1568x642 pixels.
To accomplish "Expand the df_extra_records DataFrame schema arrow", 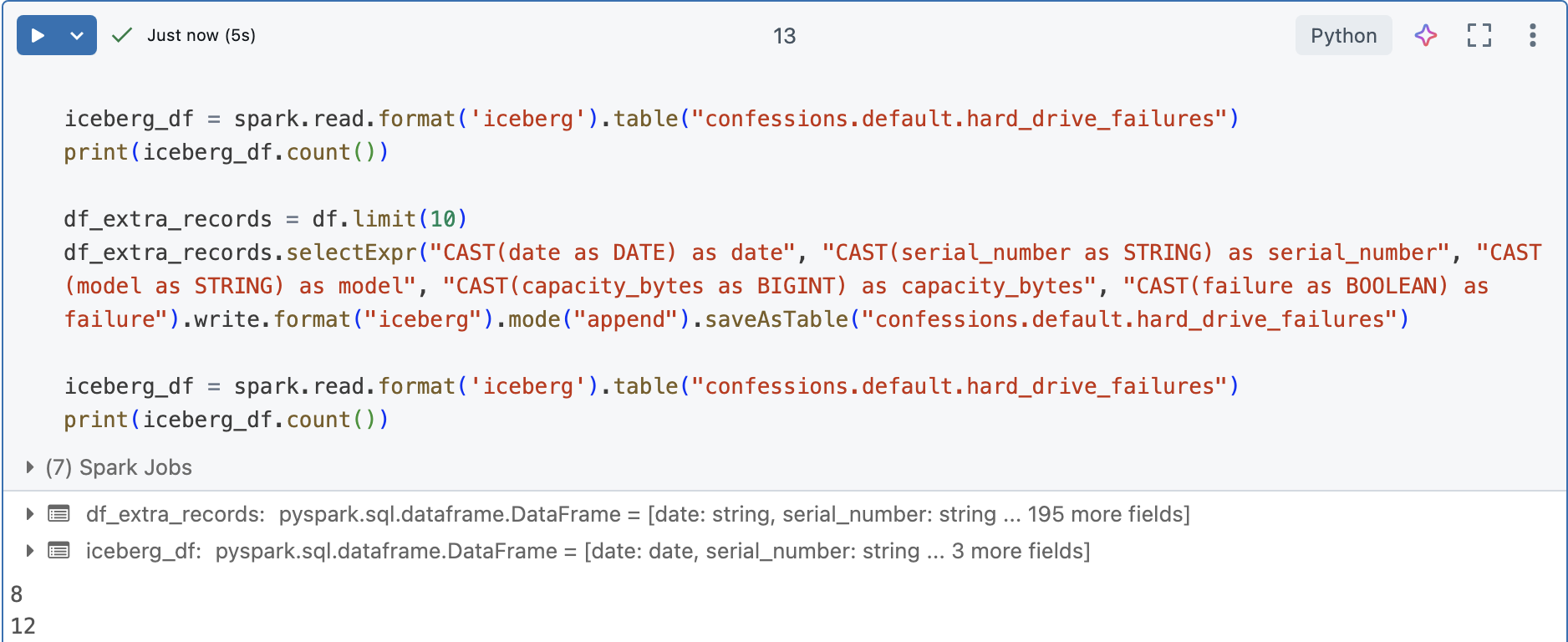I will (x=30, y=514).
